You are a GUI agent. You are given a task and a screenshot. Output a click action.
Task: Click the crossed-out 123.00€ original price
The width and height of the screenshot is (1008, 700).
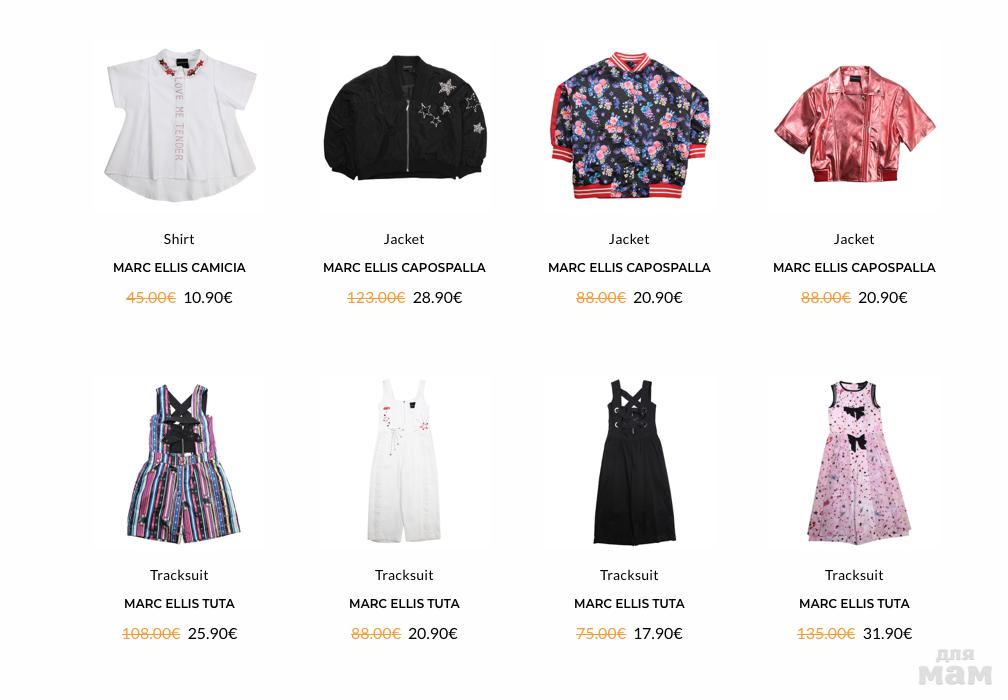(376, 298)
